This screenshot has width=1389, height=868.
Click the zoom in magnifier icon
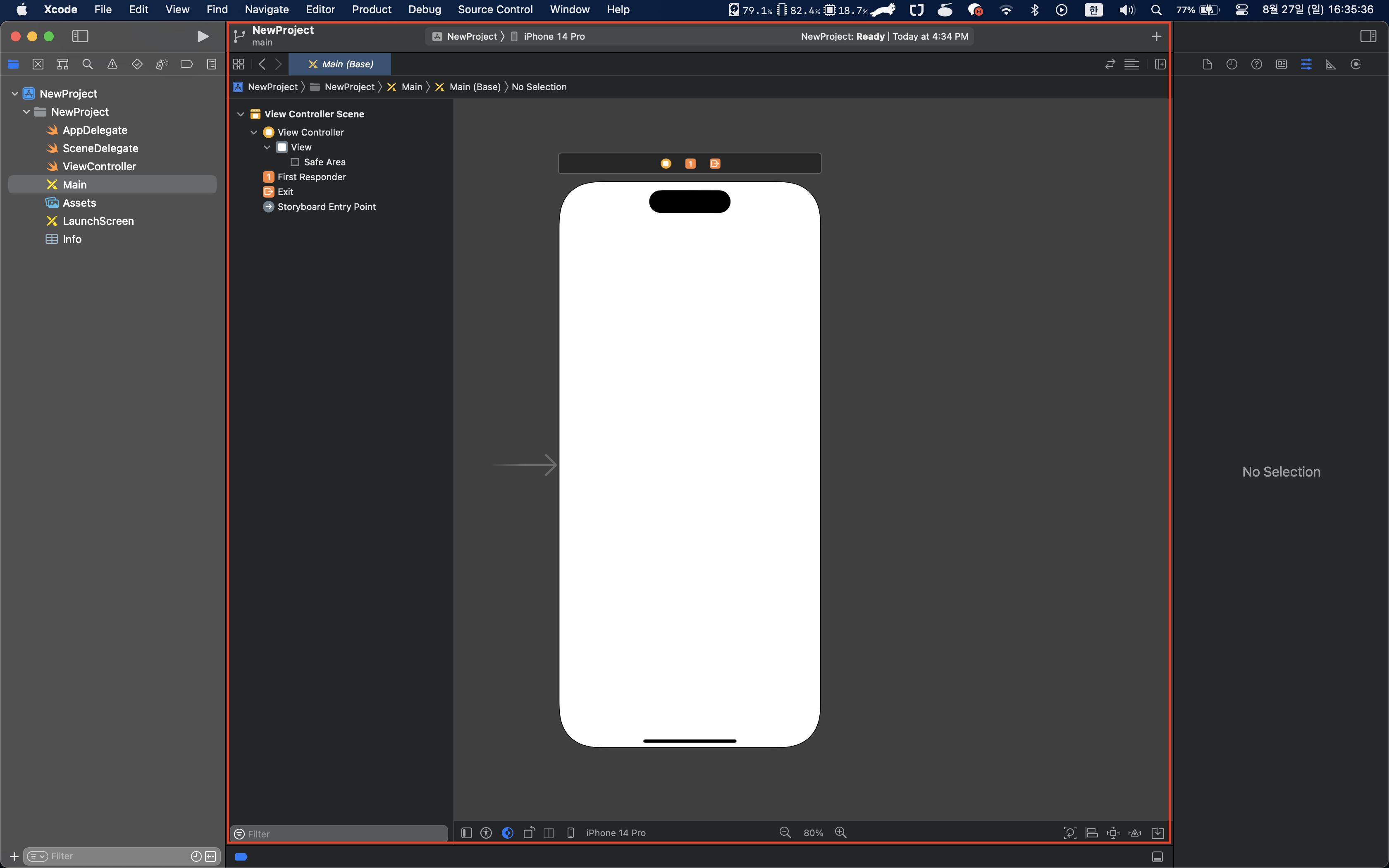pyautogui.click(x=840, y=832)
